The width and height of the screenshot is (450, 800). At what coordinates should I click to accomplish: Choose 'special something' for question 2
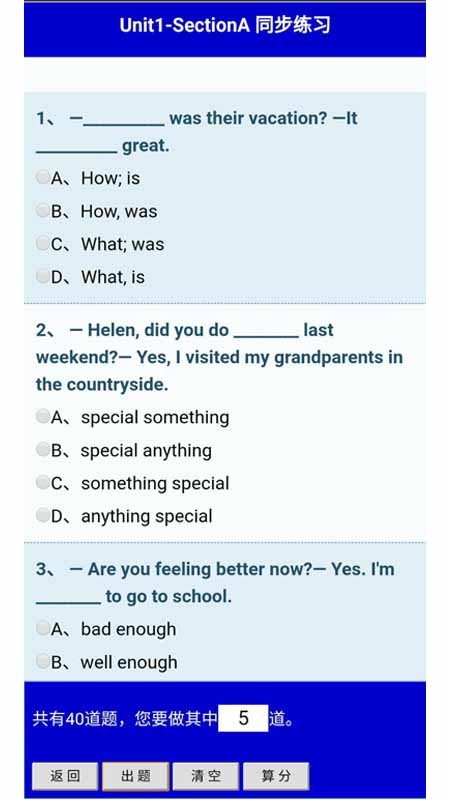tap(43, 417)
